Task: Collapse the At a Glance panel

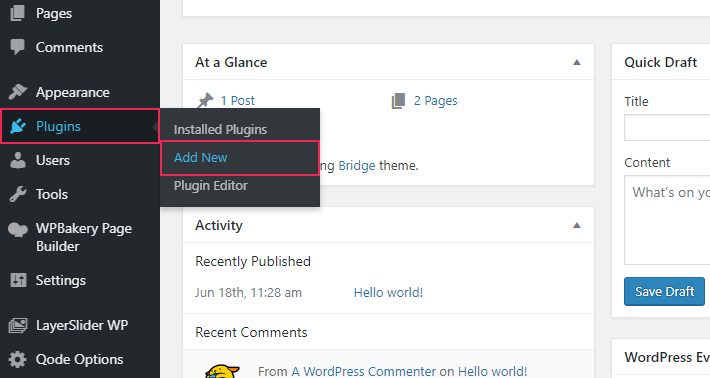Action: click(x=576, y=62)
